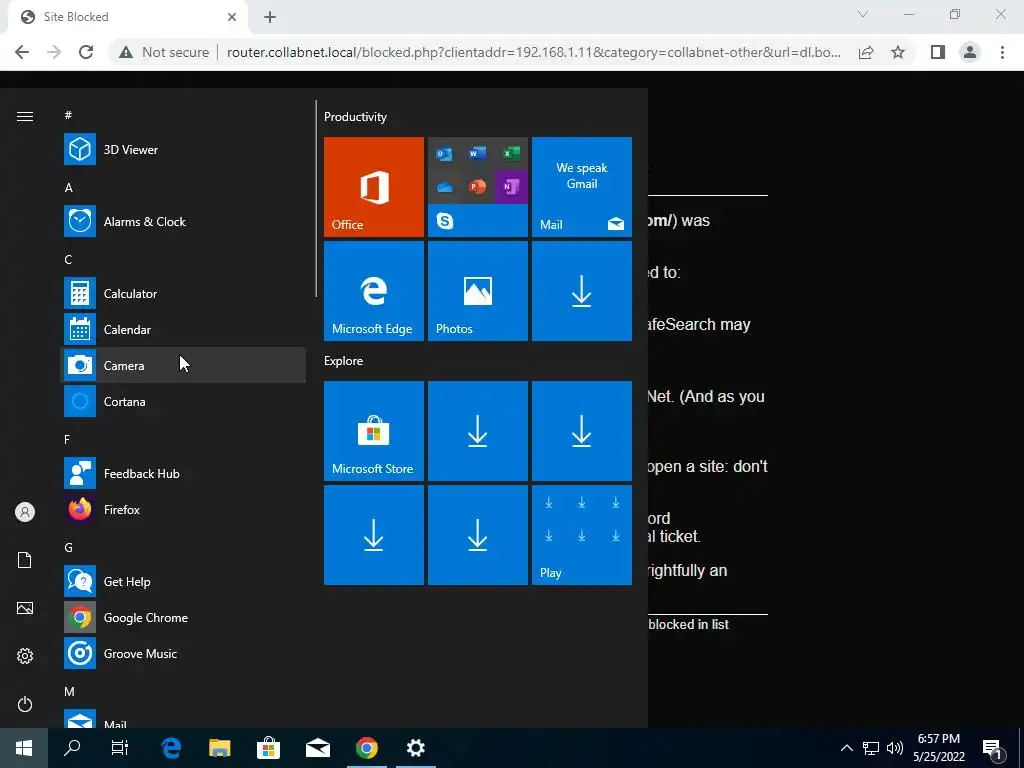
Task: Open the Calculator app
Action: (x=183, y=293)
